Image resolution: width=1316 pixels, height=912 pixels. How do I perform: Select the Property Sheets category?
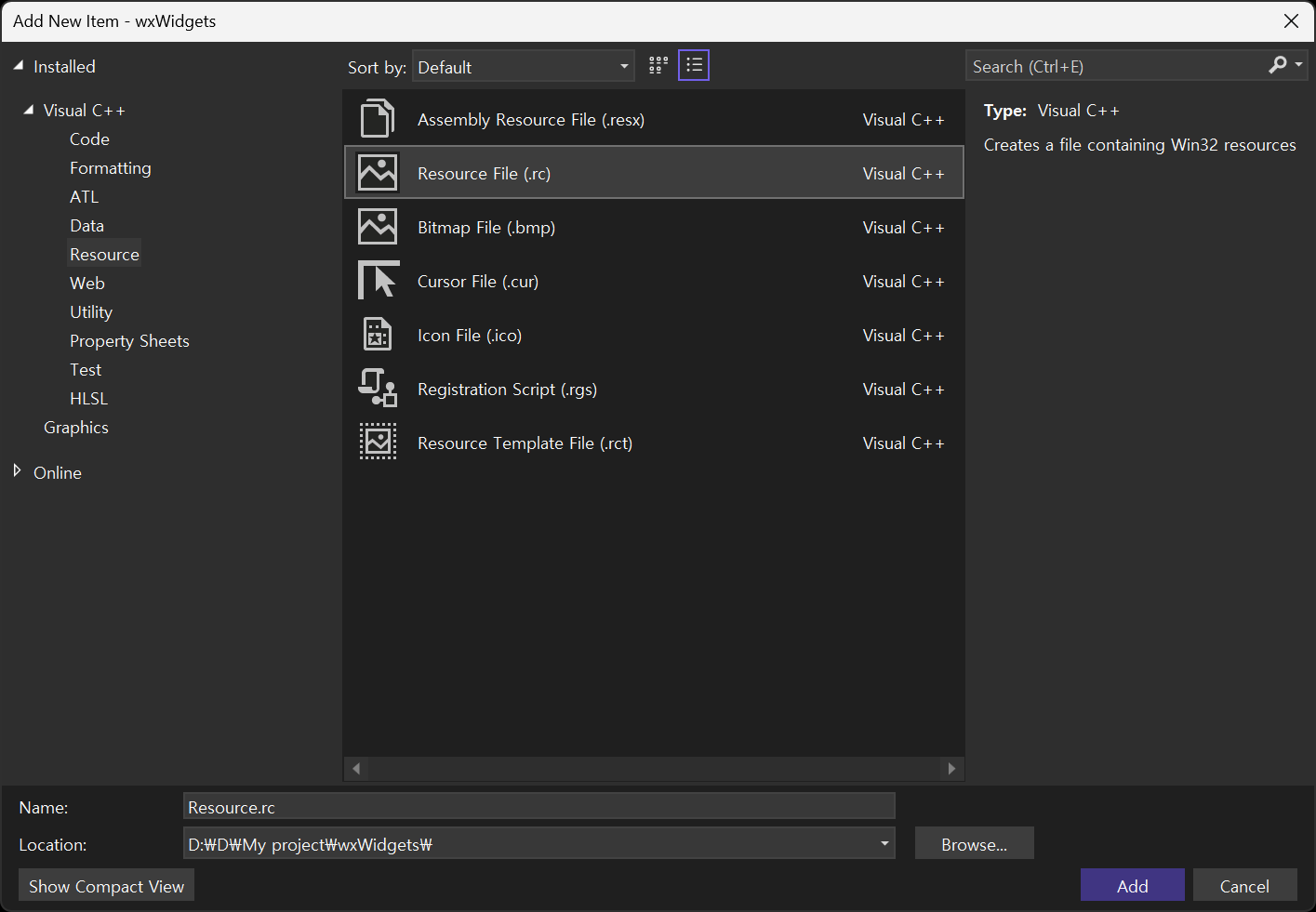[129, 341]
